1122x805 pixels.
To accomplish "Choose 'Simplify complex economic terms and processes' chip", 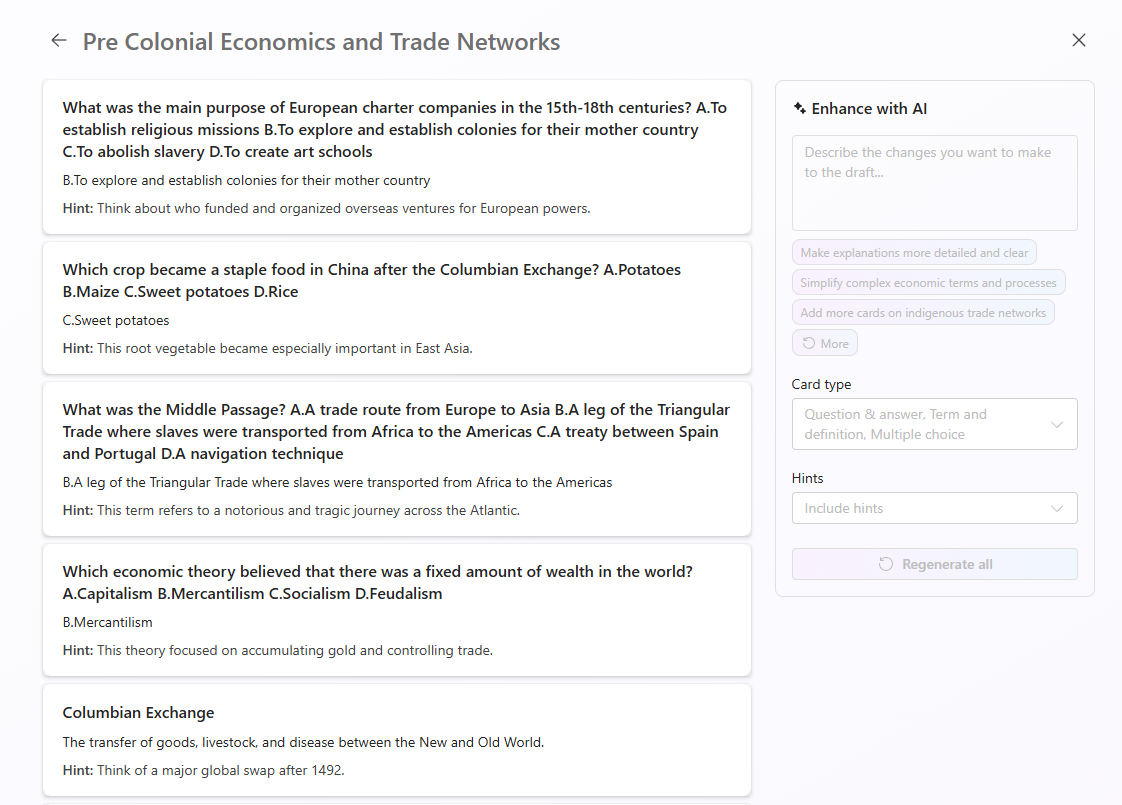I will pos(928,283).
